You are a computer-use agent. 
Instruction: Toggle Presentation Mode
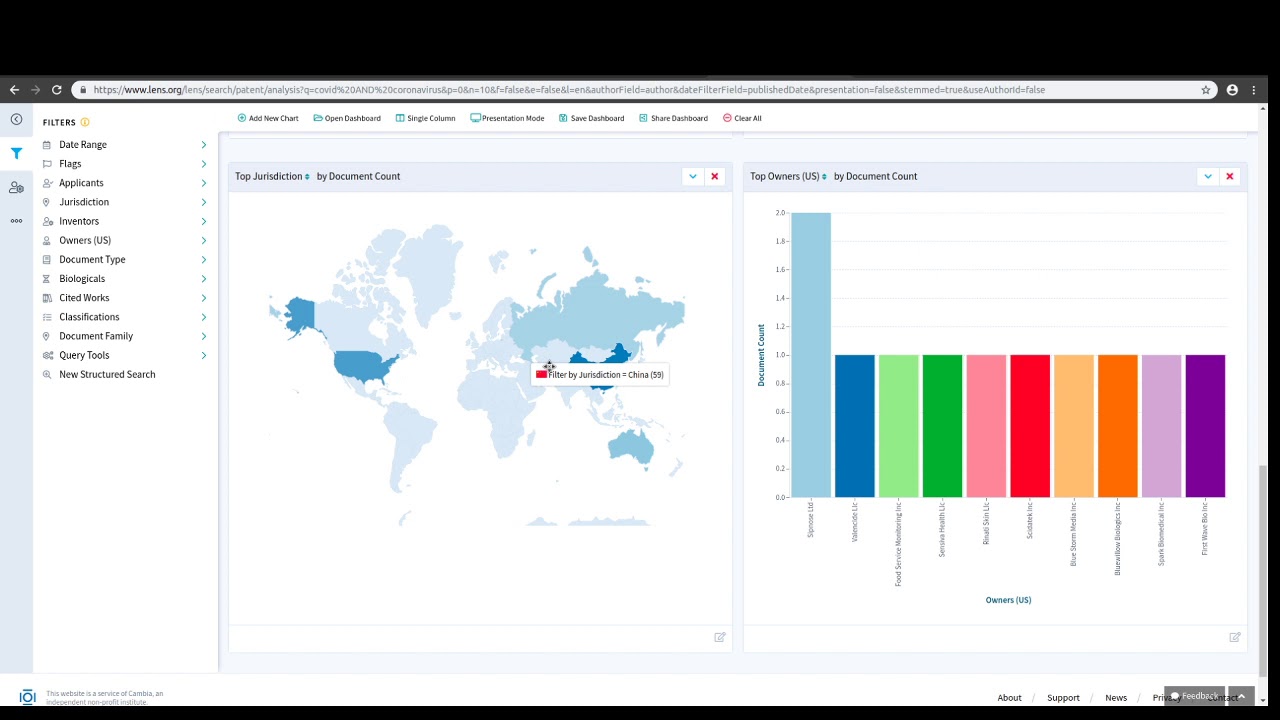coord(507,118)
